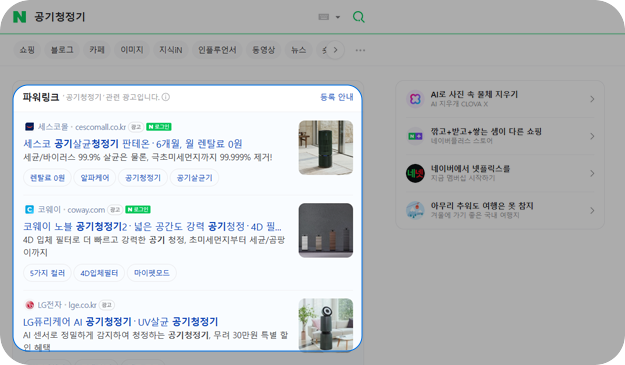Click the 코웨이 favicon icon

coord(29,210)
